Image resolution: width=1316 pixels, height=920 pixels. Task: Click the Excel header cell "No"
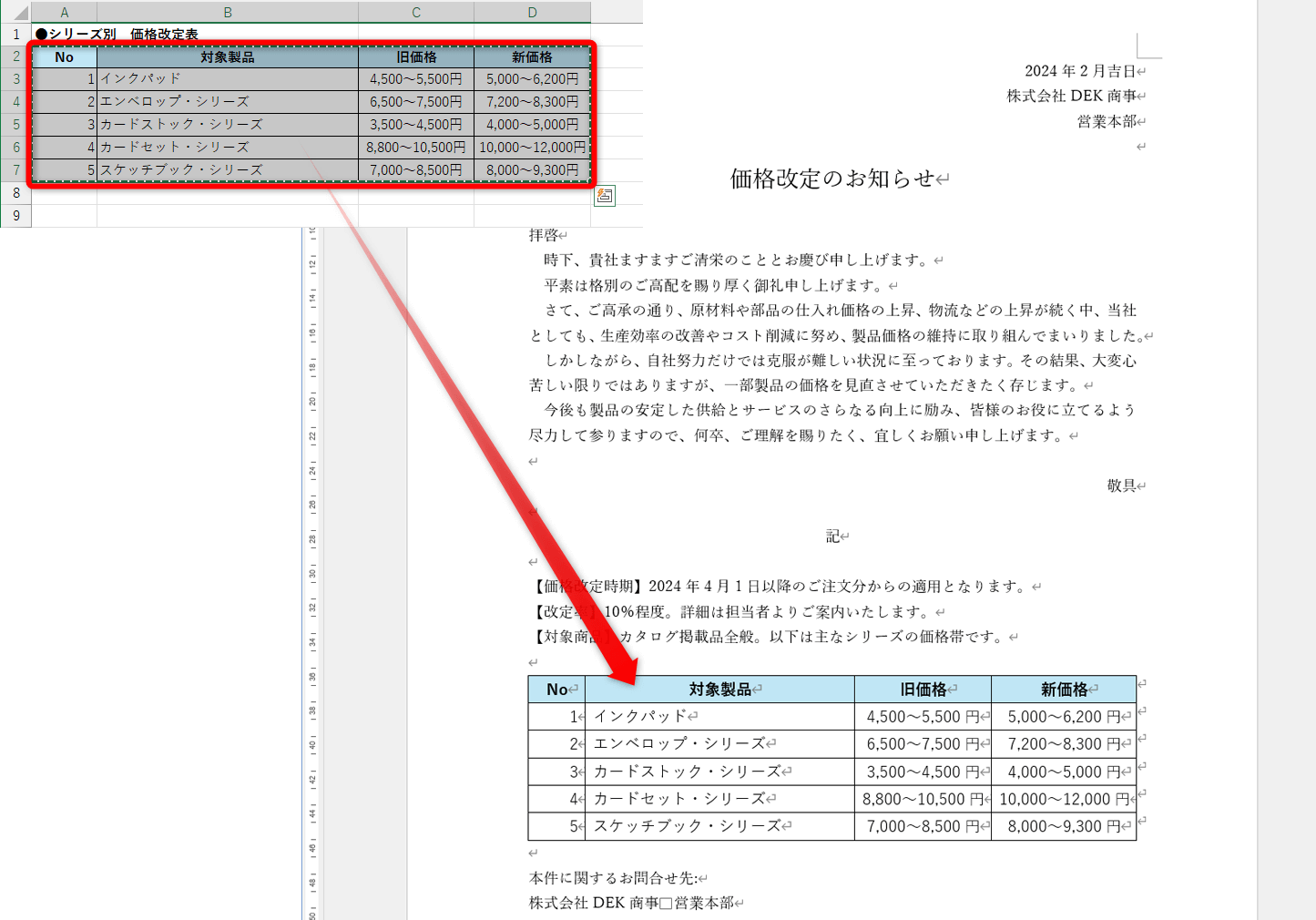click(64, 56)
